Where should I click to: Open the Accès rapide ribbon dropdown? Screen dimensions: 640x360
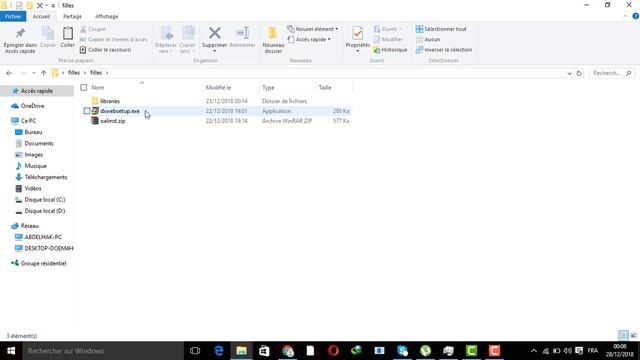pyautogui.click(x=309, y=40)
